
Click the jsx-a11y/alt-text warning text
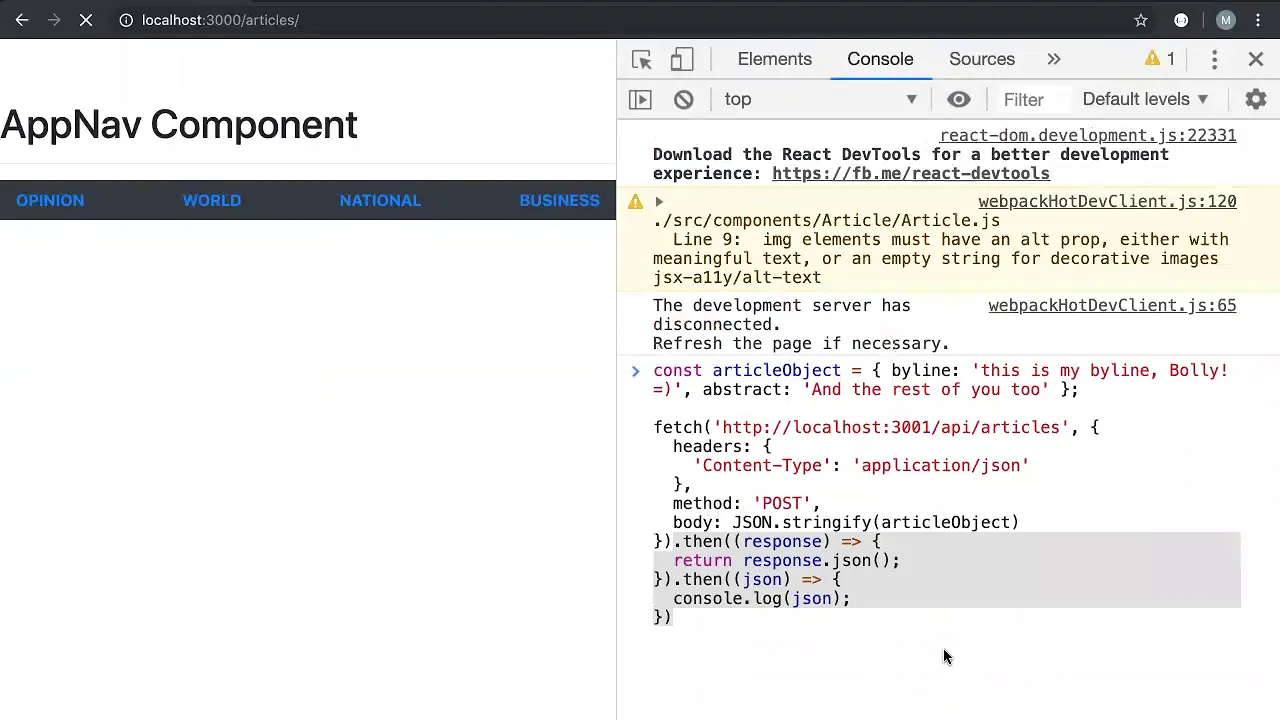pyautogui.click(x=737, y=278)
